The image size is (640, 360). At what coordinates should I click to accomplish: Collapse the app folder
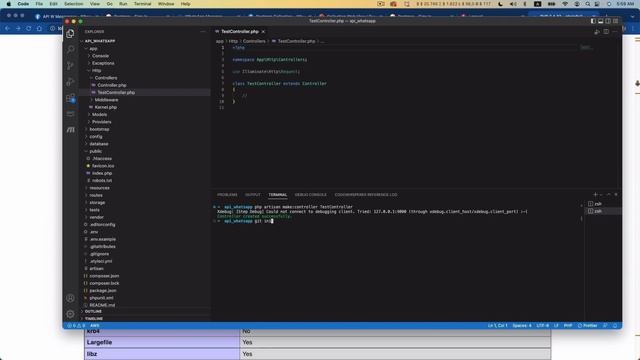pyautogui.click(x=93, y=49)
